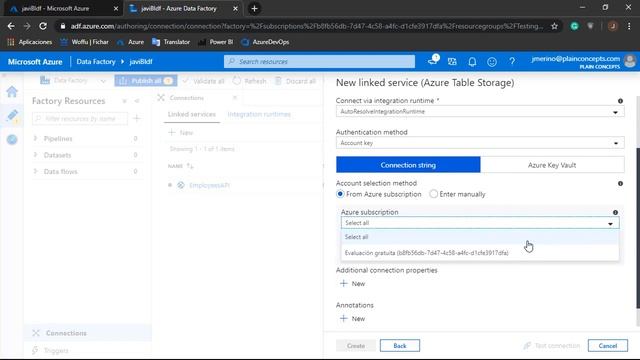Screen dimensions: 640x360
Task: Click Validate all in toolbar
Action: (203, 81)
